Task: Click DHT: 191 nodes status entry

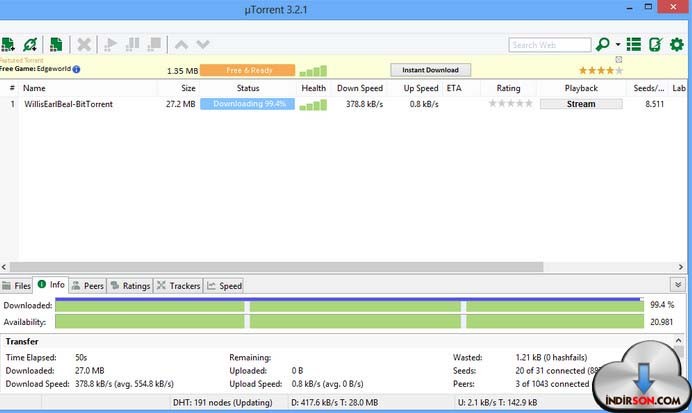Action: tap(223, 402)
